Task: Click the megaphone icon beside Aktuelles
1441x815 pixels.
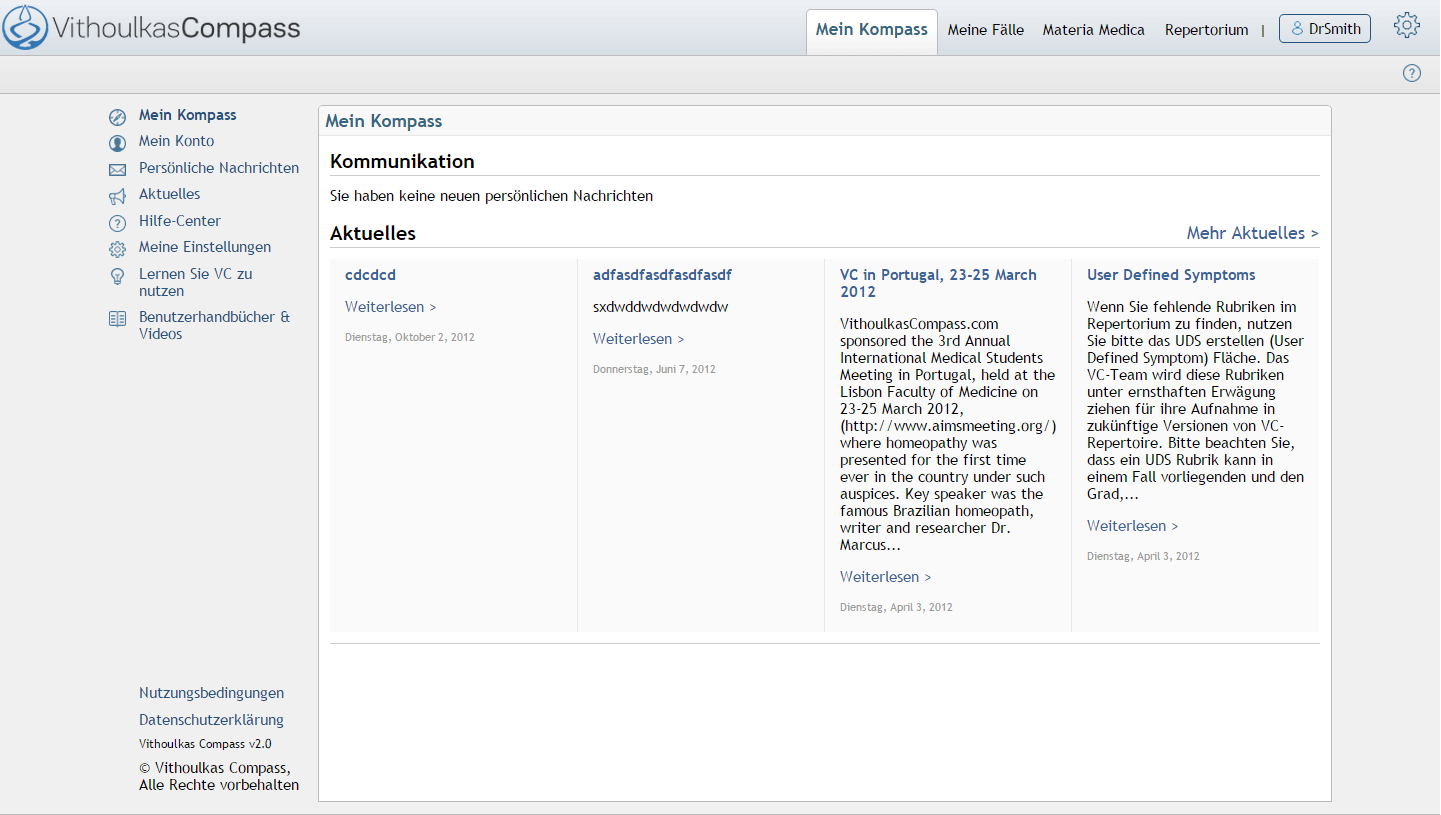Action: 117,196
